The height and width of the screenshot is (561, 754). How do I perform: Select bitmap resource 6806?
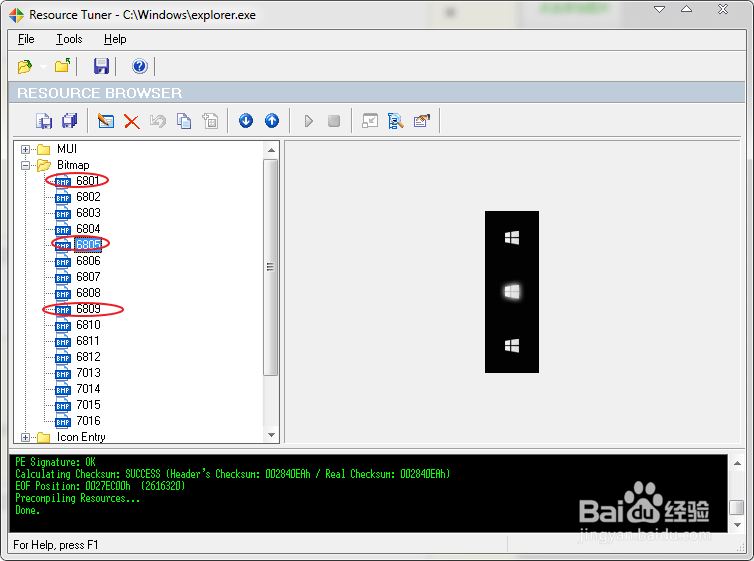tap(88, 261)
